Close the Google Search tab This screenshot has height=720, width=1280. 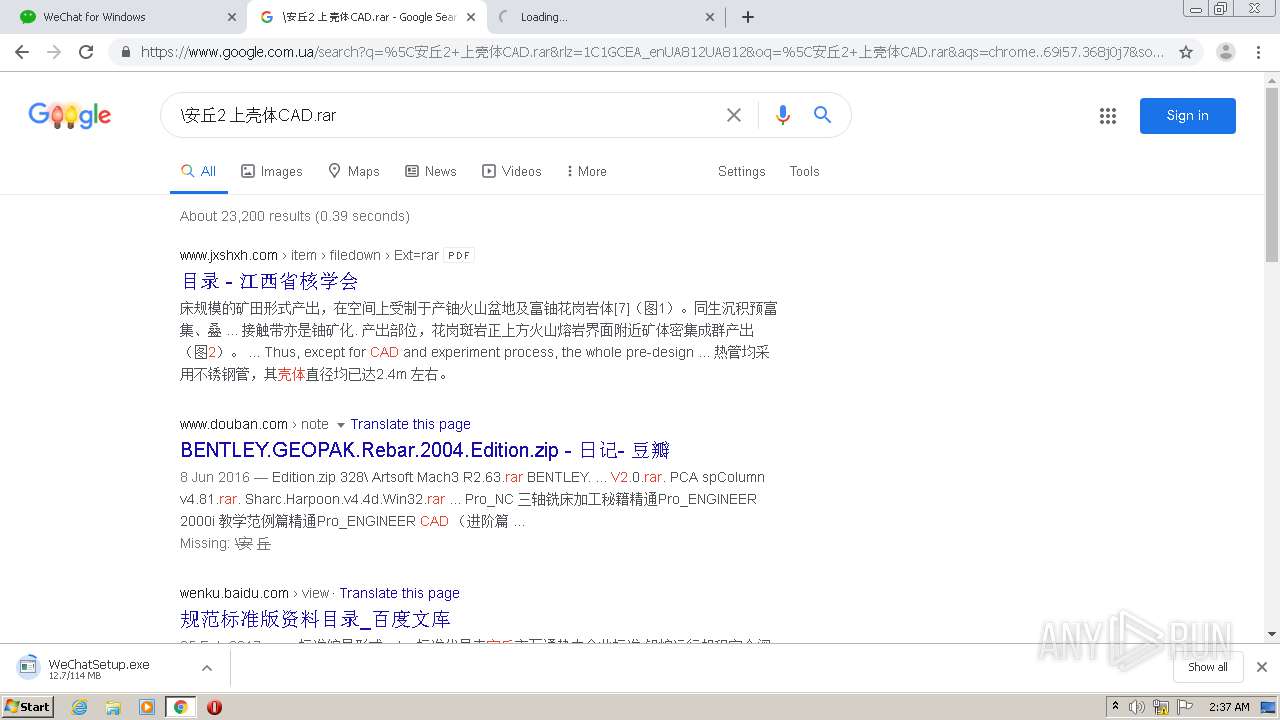[471, 17]
